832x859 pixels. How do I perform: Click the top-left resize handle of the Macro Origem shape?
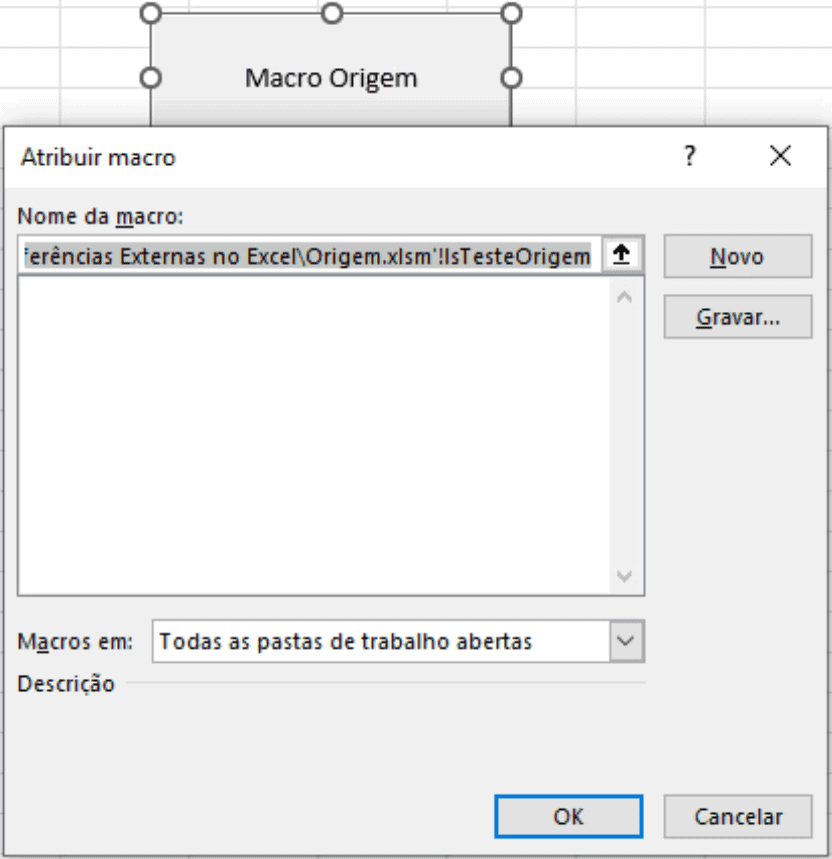click(150, 13)
